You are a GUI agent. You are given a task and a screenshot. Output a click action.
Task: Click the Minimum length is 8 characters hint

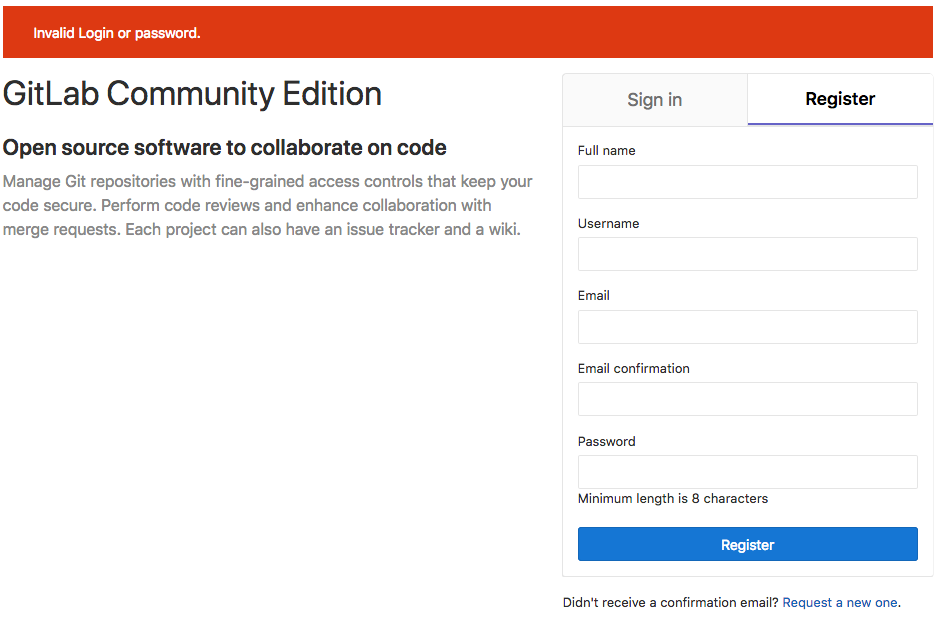673,499
